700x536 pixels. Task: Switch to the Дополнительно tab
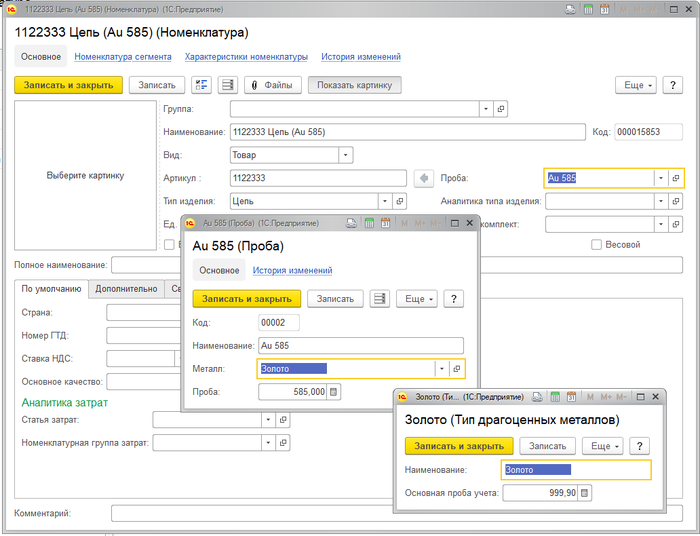[x=126, y=289]
